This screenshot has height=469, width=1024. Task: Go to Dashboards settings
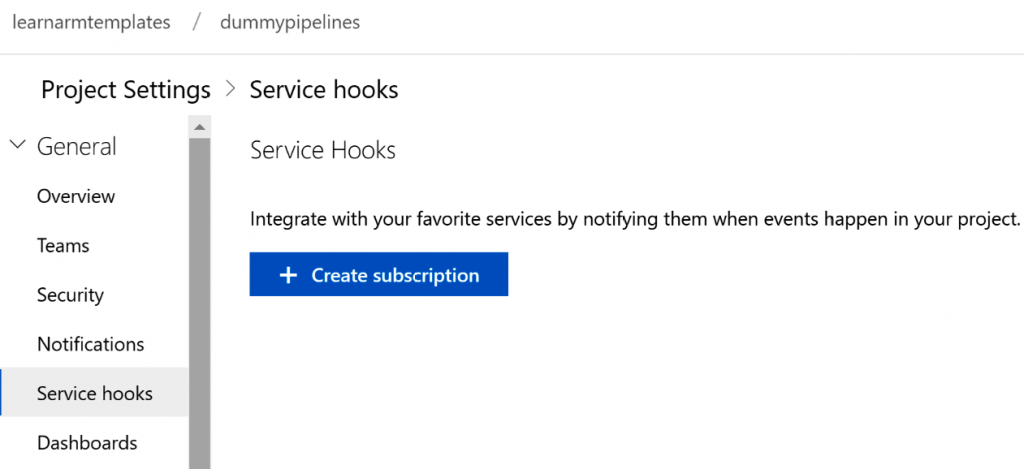tap(87, 442)
